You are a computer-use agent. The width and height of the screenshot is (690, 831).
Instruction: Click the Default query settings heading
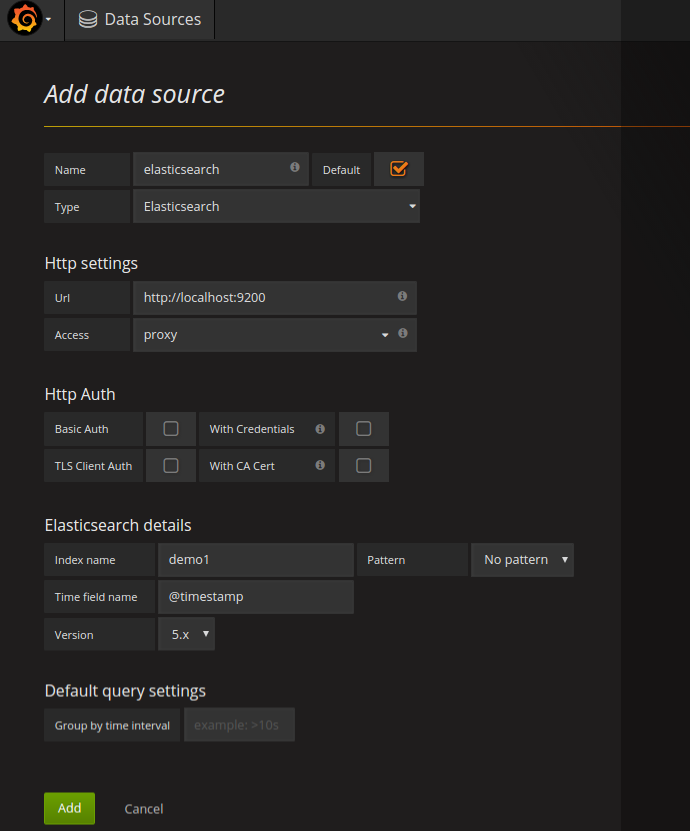coord(125,691)
